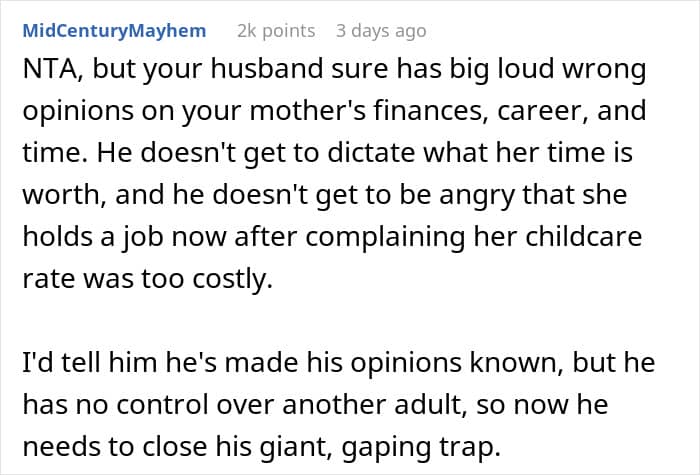The width and height of the screenshot is (700, 475).
Task: Click the 2k points score
Action: tap(275, 30)
